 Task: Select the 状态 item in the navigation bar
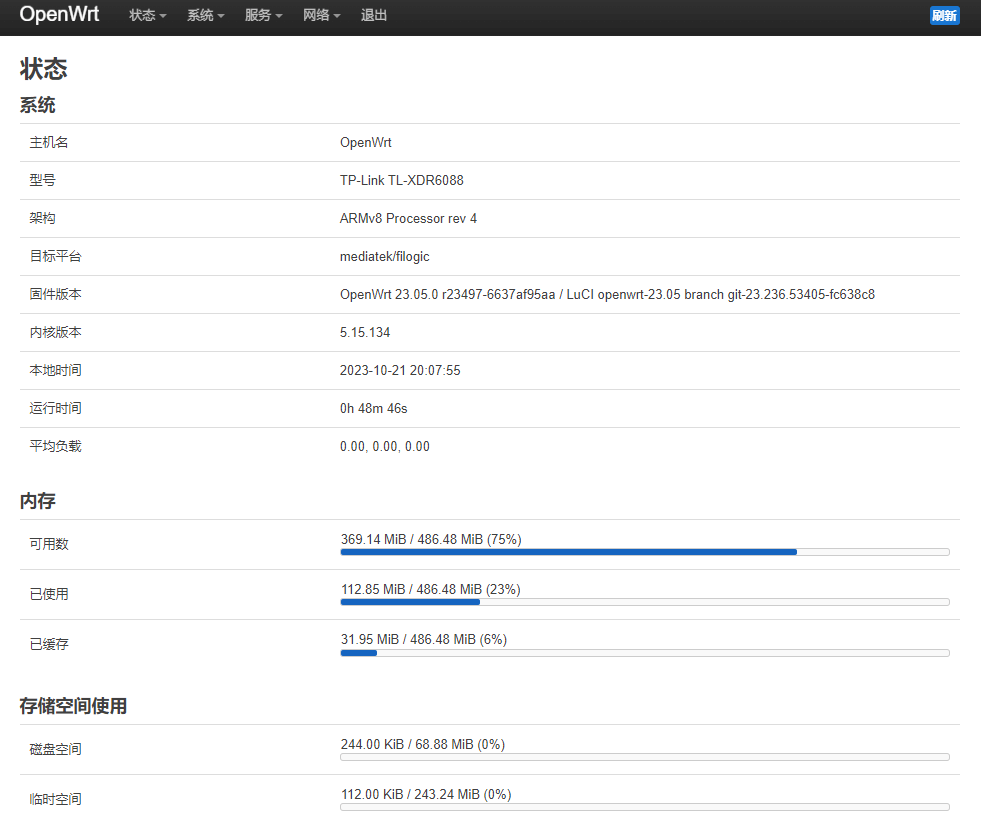[x=146, y=16]
